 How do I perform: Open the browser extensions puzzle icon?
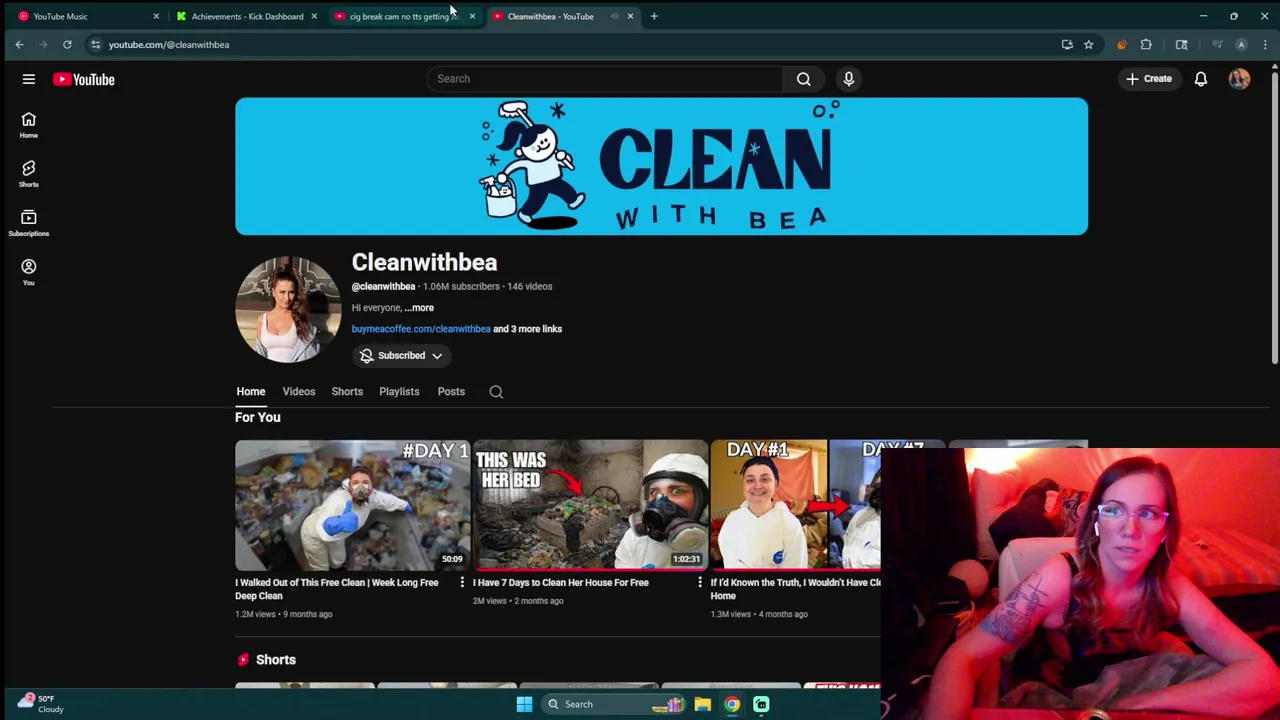click(1146, 44)
